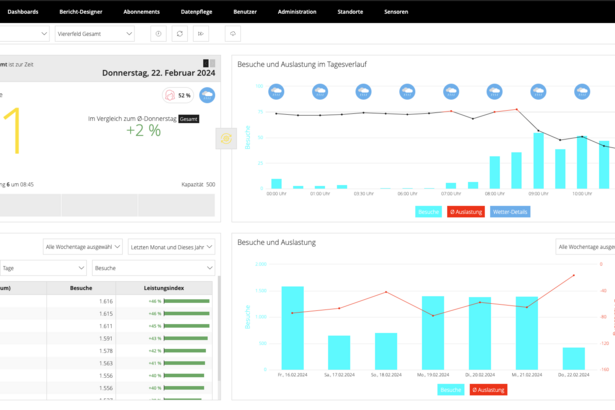
Task: Toggle the red Ø Auslastung legend in Tagesverlauf chart
Action: click(466, 212)
